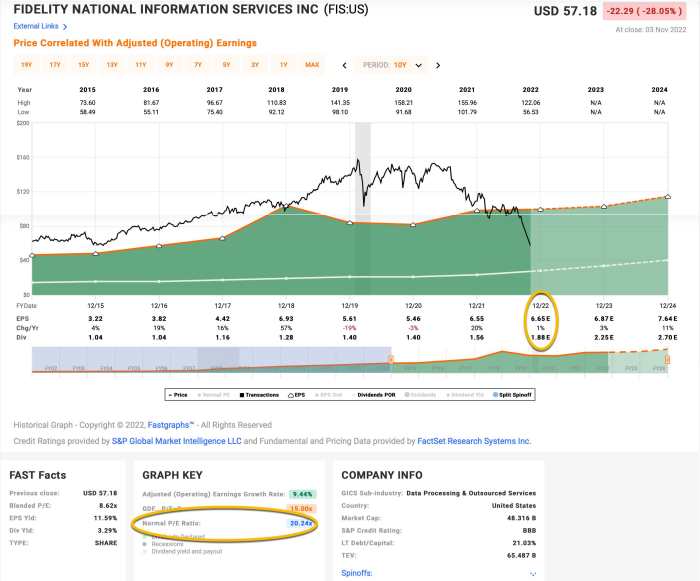Open the Spinoffs link in Company Info
The width and height of the screenshot is (700, 581).
click(x=357, y=573)
